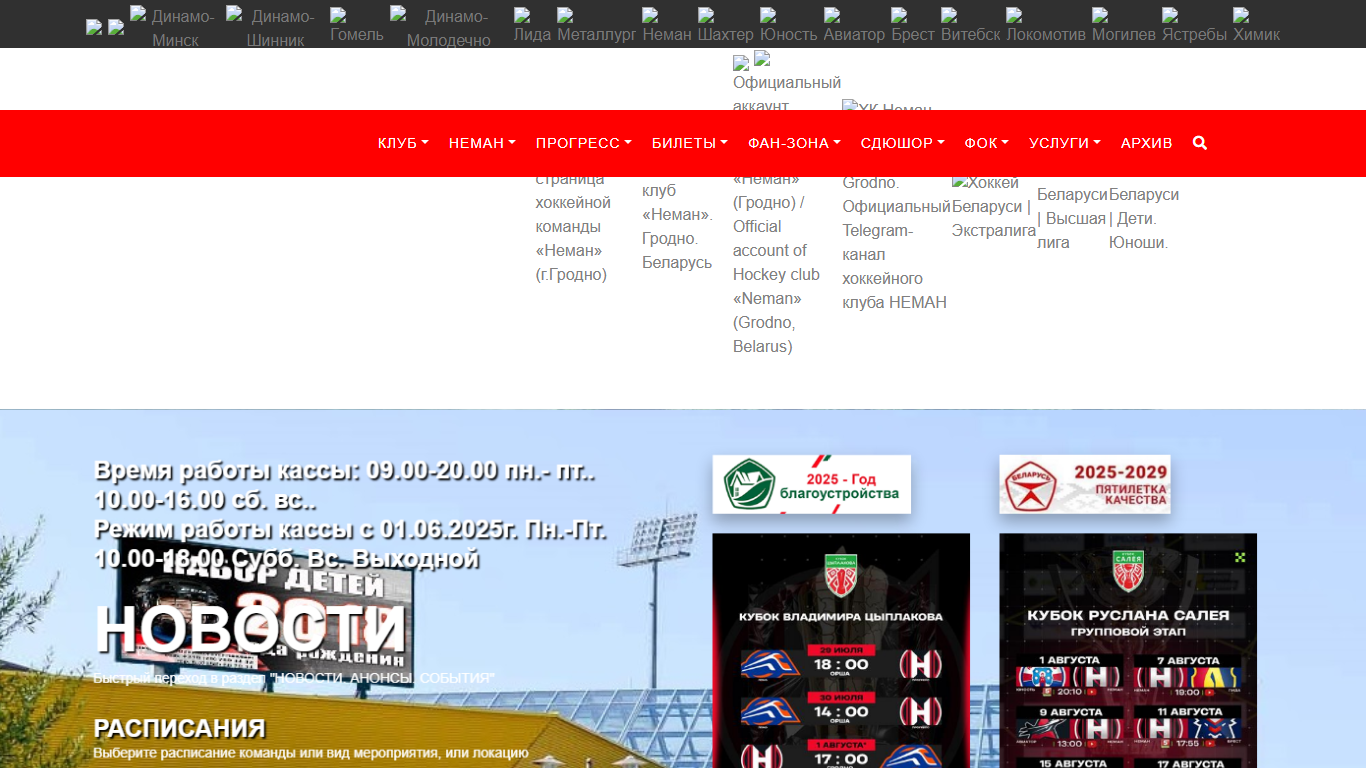Open Ястребы team link

click(1194, 27)
